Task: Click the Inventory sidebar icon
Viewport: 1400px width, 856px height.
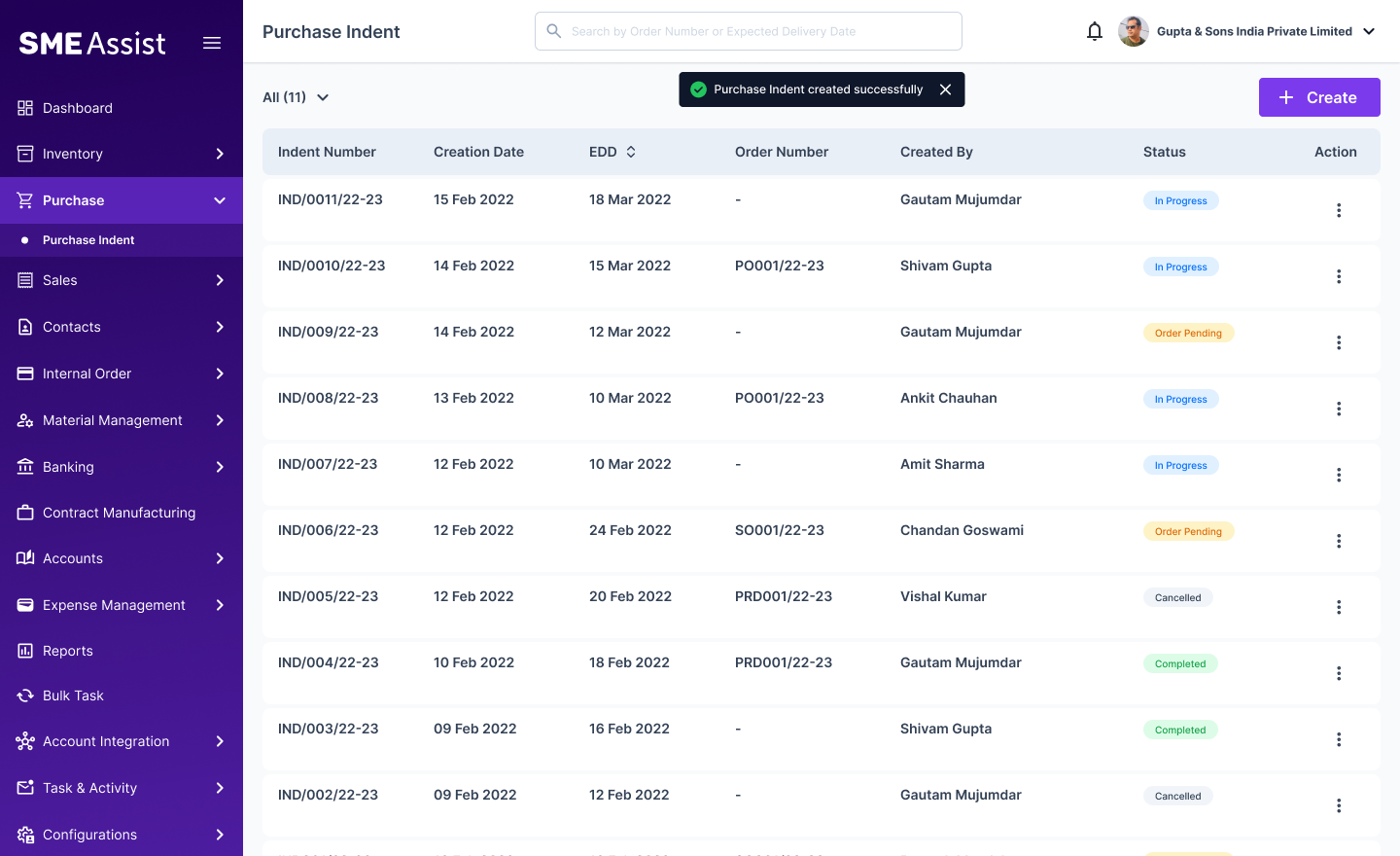Action: tap(25, 154)
